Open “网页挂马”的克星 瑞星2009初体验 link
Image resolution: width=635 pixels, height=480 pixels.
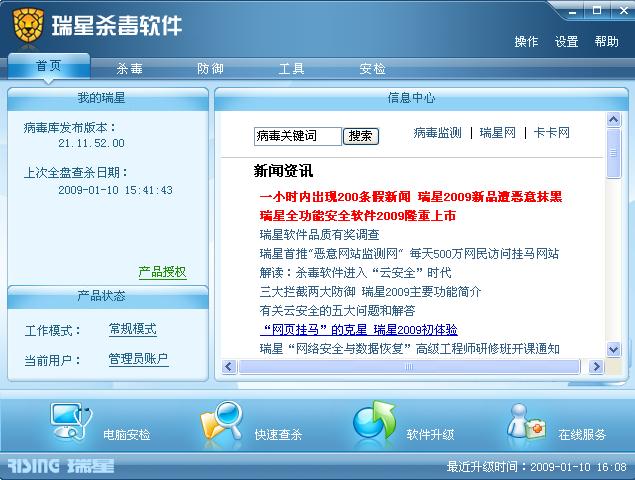359,330
